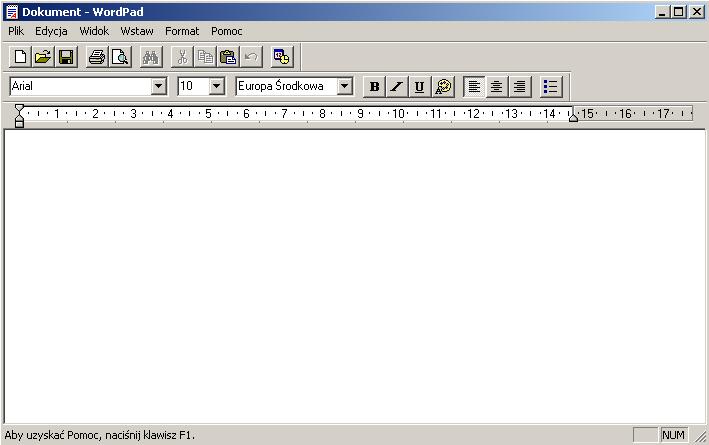
Task: Align text right
Action: [x=520, y=86]
